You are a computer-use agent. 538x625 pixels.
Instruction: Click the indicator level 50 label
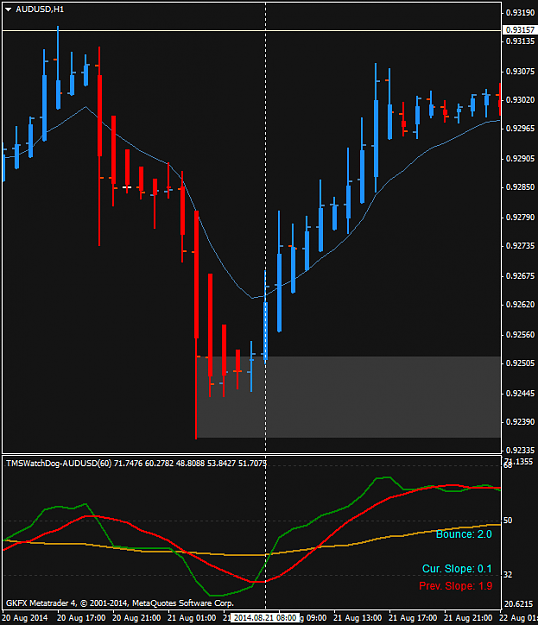tap(508, 520)
